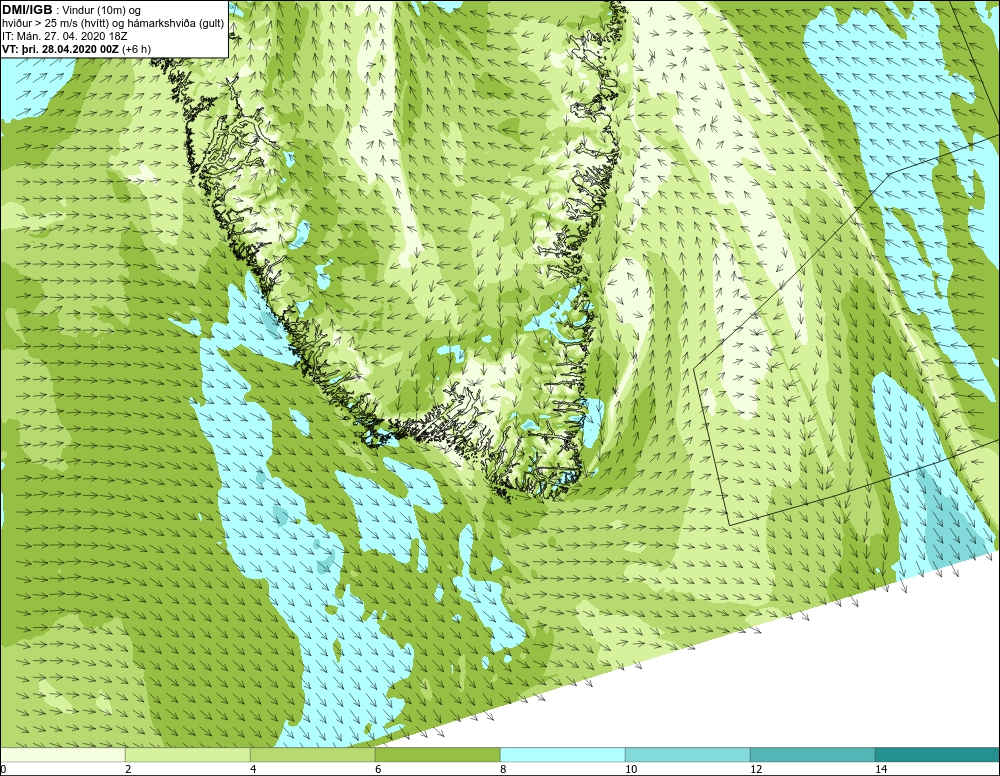Image resolution: width=1000 pixels, height=776 pixels.
Task: Click the 8–10 m/s light cyan color bar segment
Action: 562,755
